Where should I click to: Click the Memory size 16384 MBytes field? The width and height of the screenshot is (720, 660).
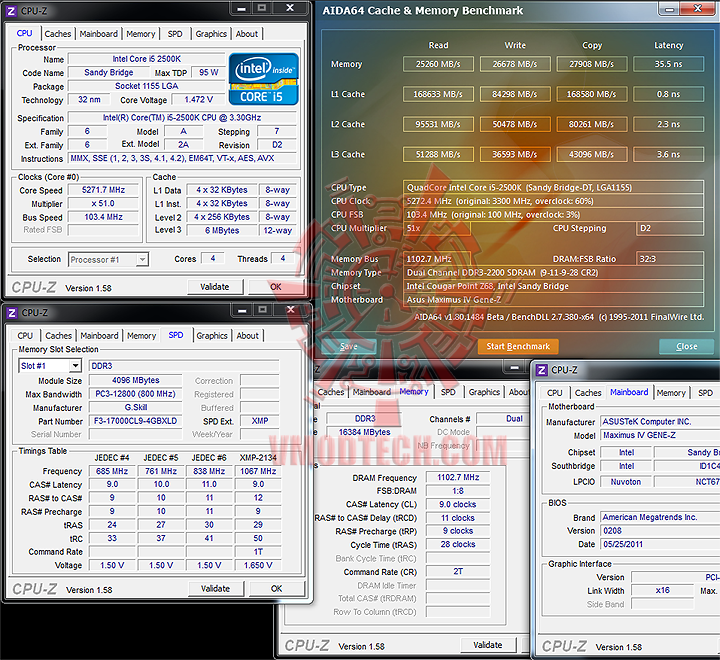click(364, 432)
